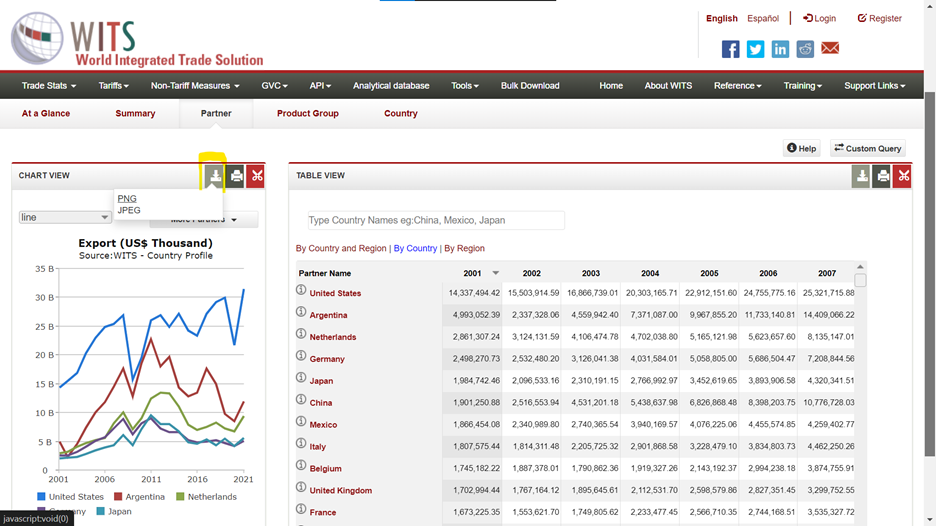
Task: Open WITS Facebook page icon
Action: click(x=730, y=49)
